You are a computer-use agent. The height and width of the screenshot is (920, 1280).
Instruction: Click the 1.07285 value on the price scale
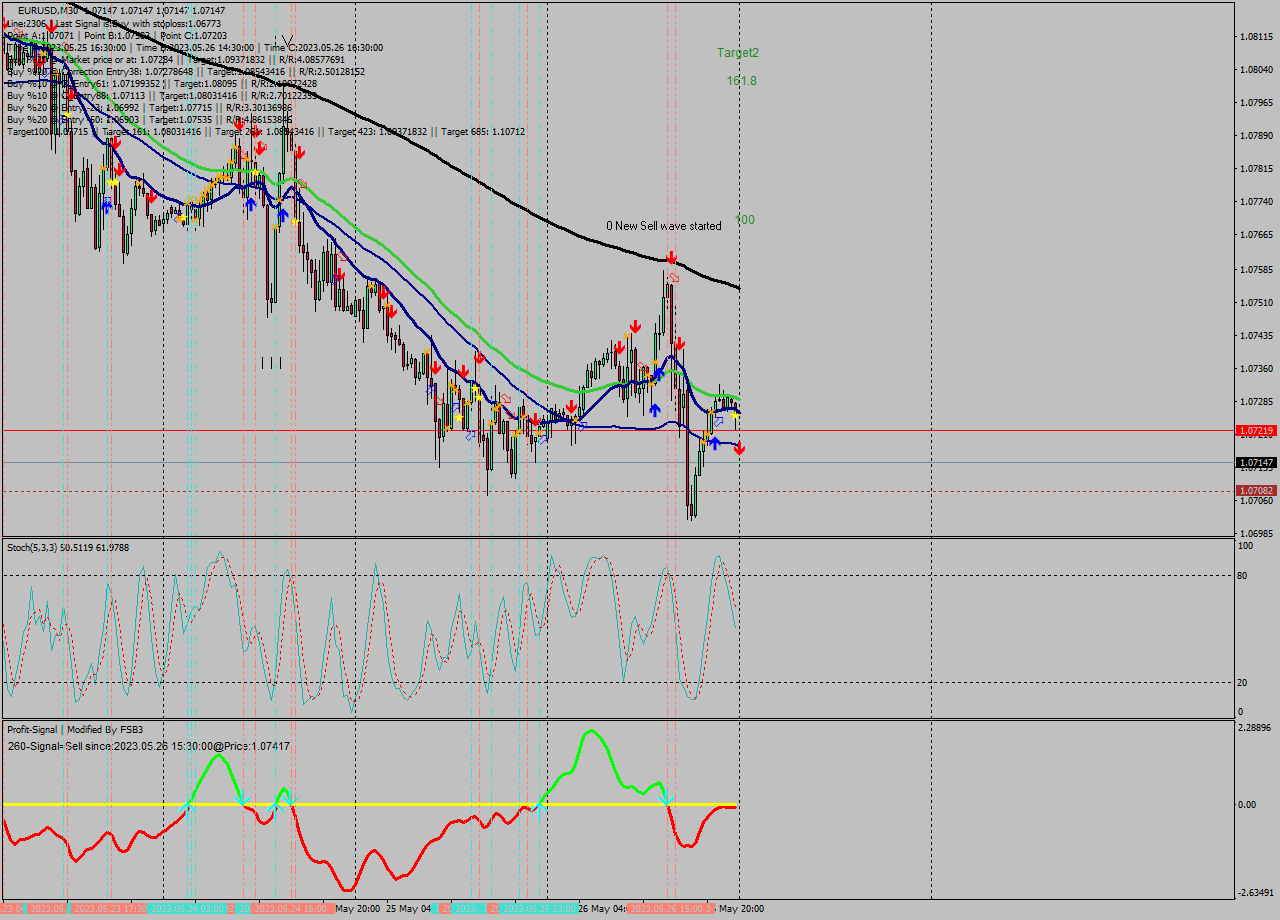click(x=1257, y=402)
